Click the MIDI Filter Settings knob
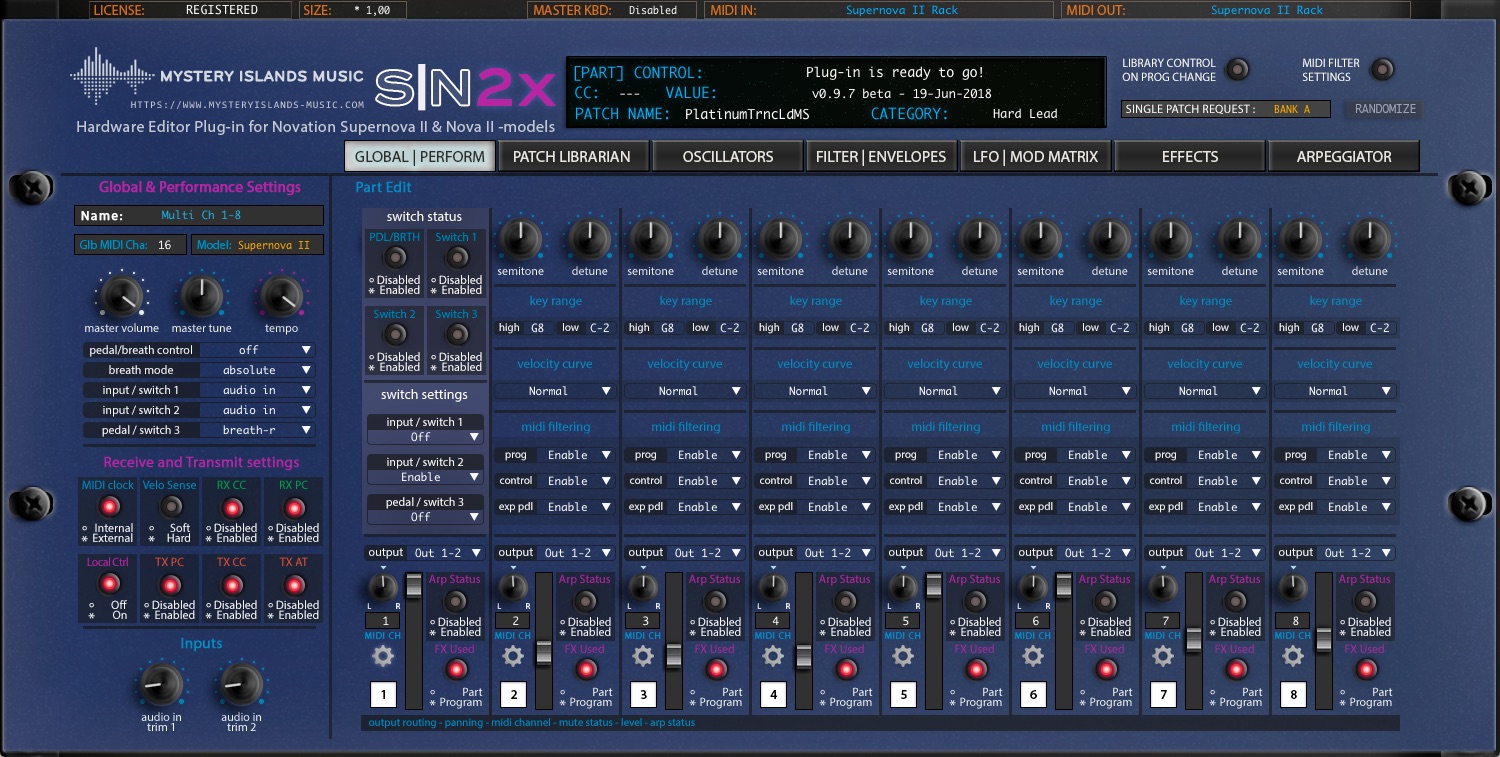Image resolution: width=1500 pixels, height=757 pixels. pos(1383,70)
